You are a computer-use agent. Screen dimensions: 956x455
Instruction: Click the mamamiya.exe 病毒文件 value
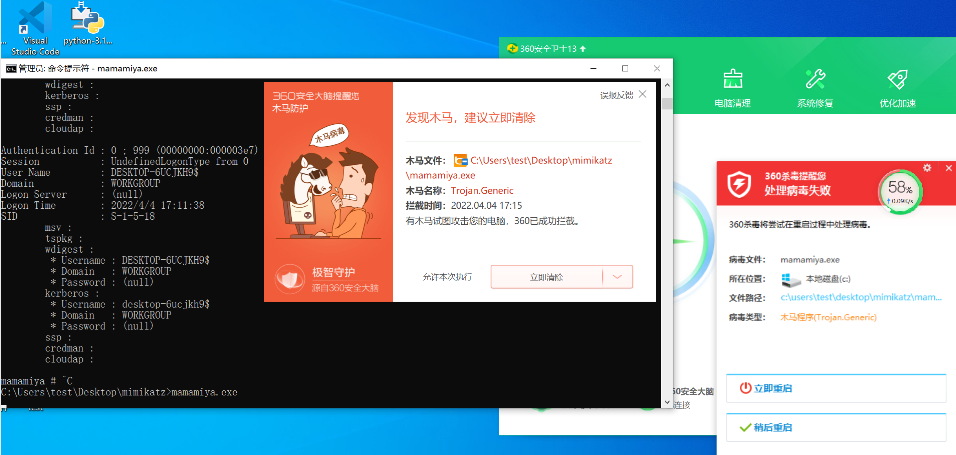point(810,260)
